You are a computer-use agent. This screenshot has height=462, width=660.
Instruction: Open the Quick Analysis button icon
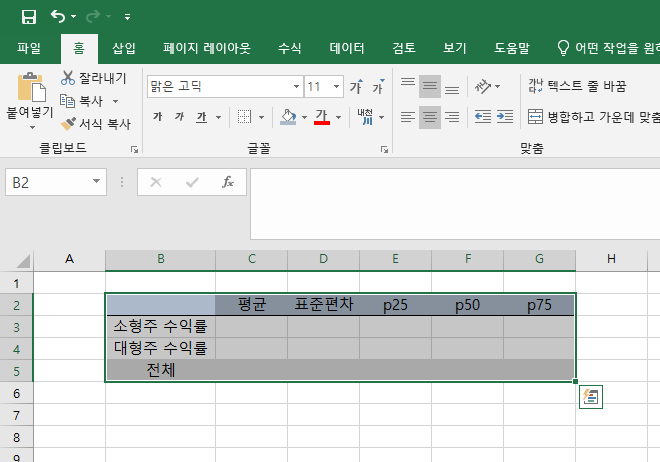click(x=591, y=397)
